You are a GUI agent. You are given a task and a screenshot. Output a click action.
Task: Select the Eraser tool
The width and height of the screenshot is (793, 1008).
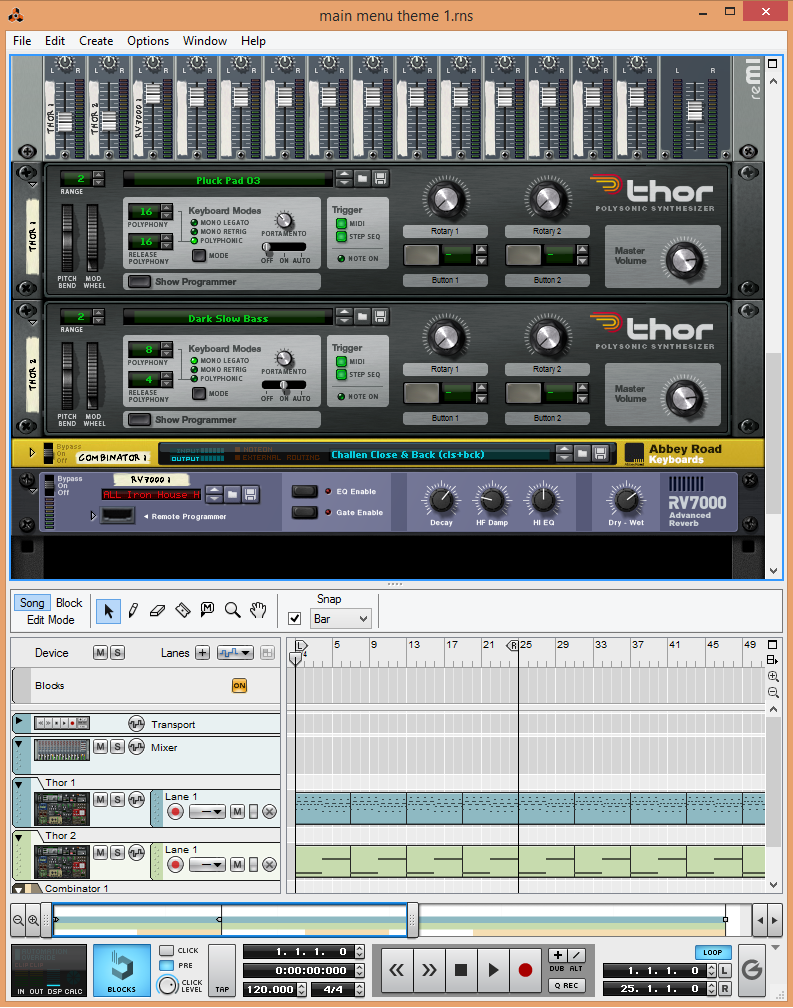coord(158,610)
